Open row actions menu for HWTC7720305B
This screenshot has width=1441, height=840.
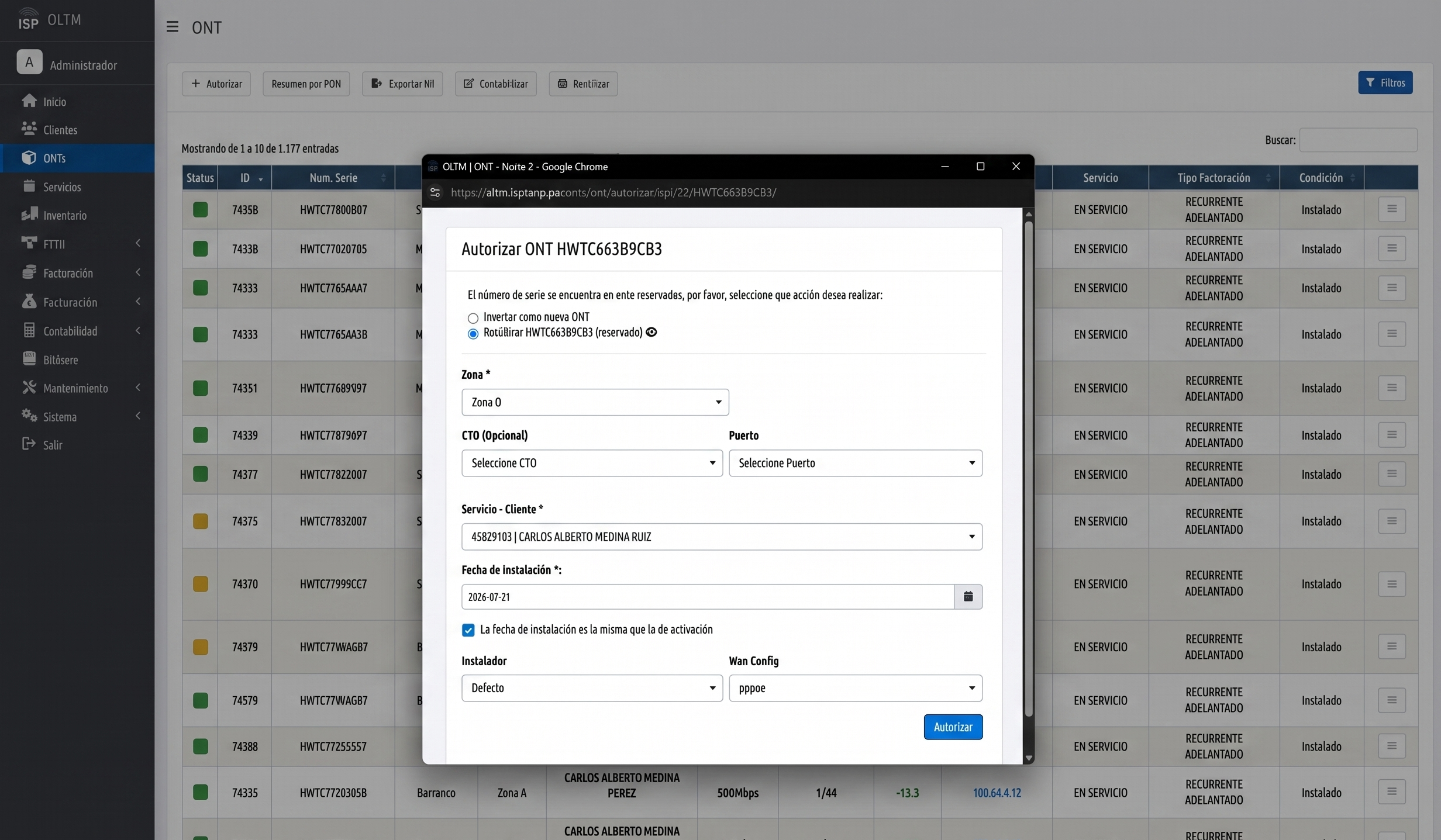(x=1391, y=792)
